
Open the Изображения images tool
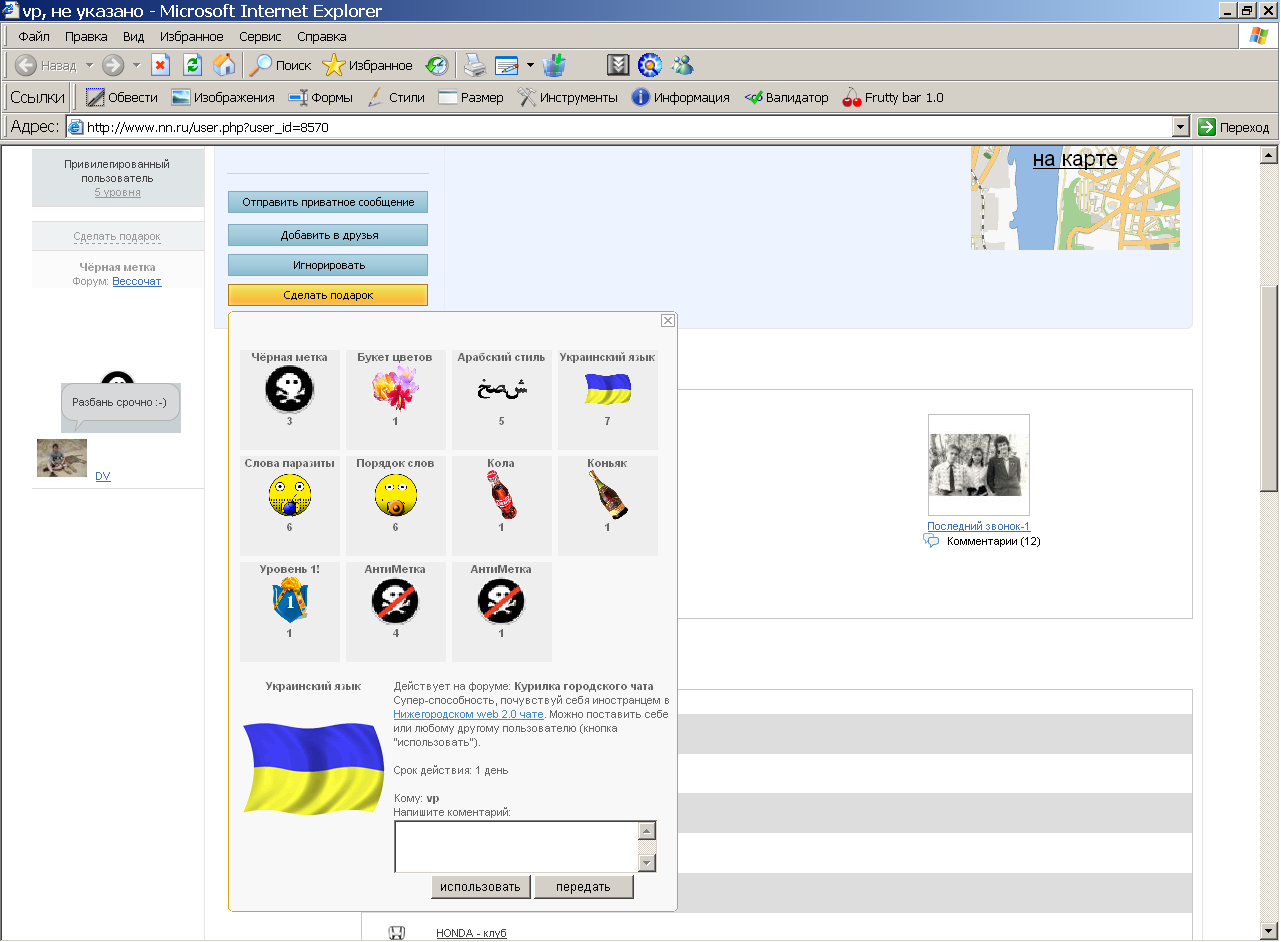(222, 98)
